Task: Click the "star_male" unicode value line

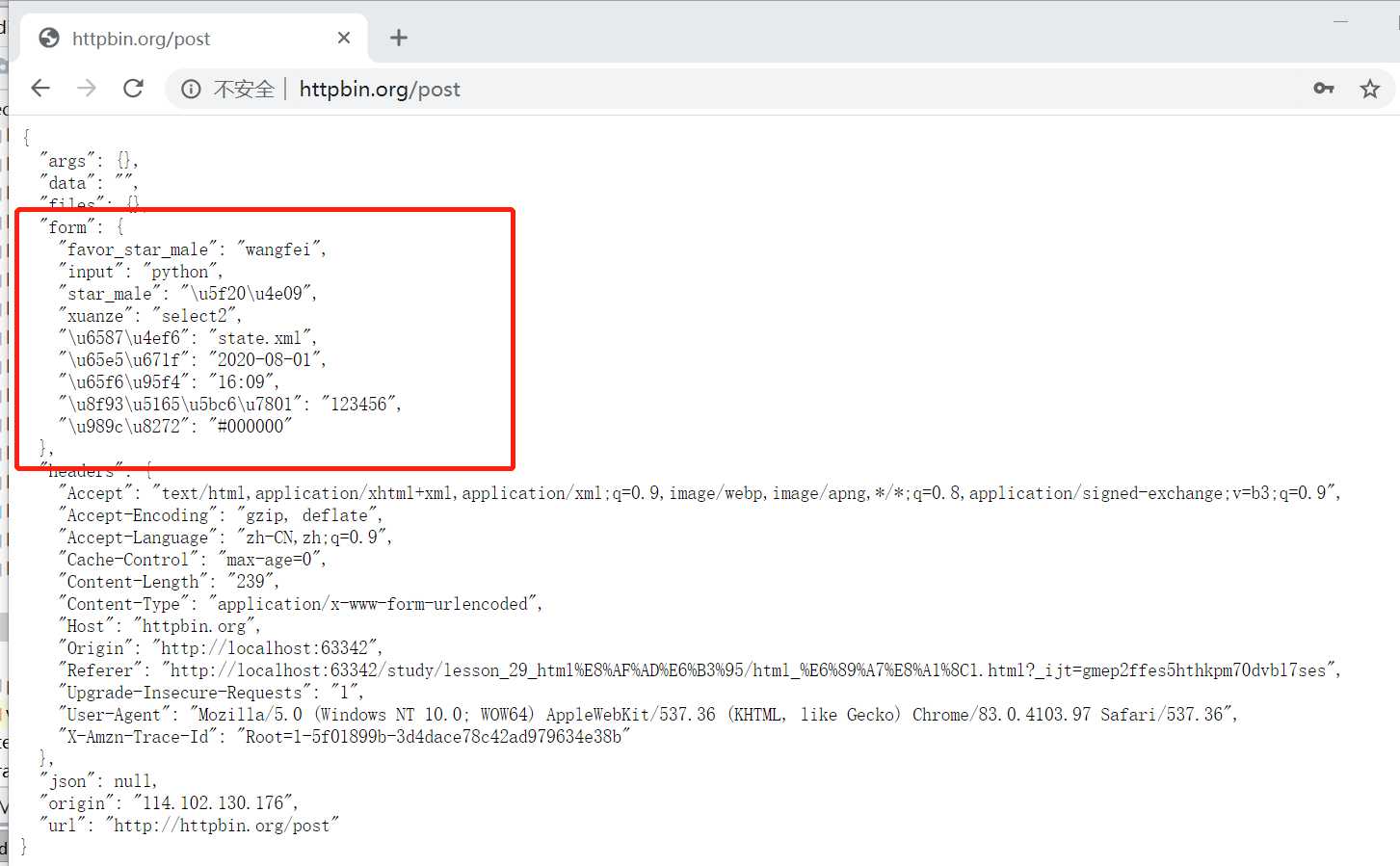Action: coord(188,294)
